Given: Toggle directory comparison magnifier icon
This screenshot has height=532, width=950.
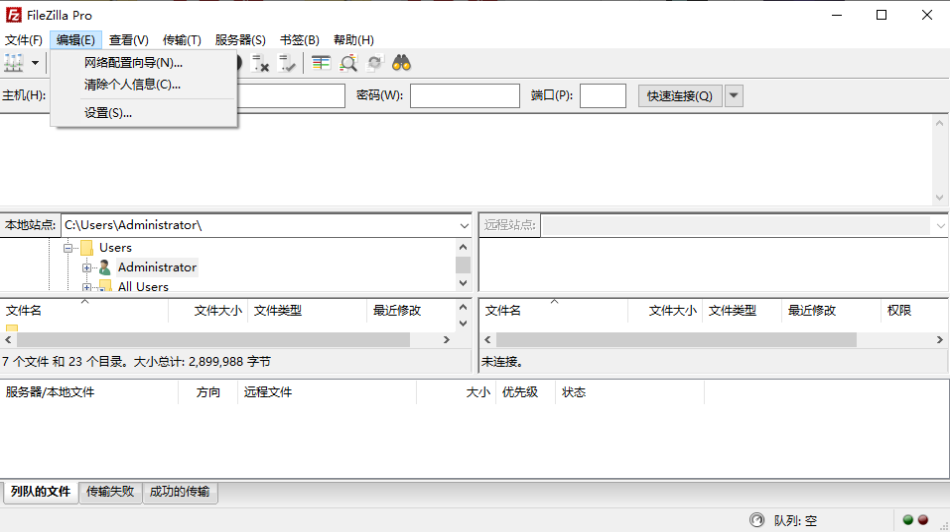Looking at the screenshot, I should (x=348, y=63).
